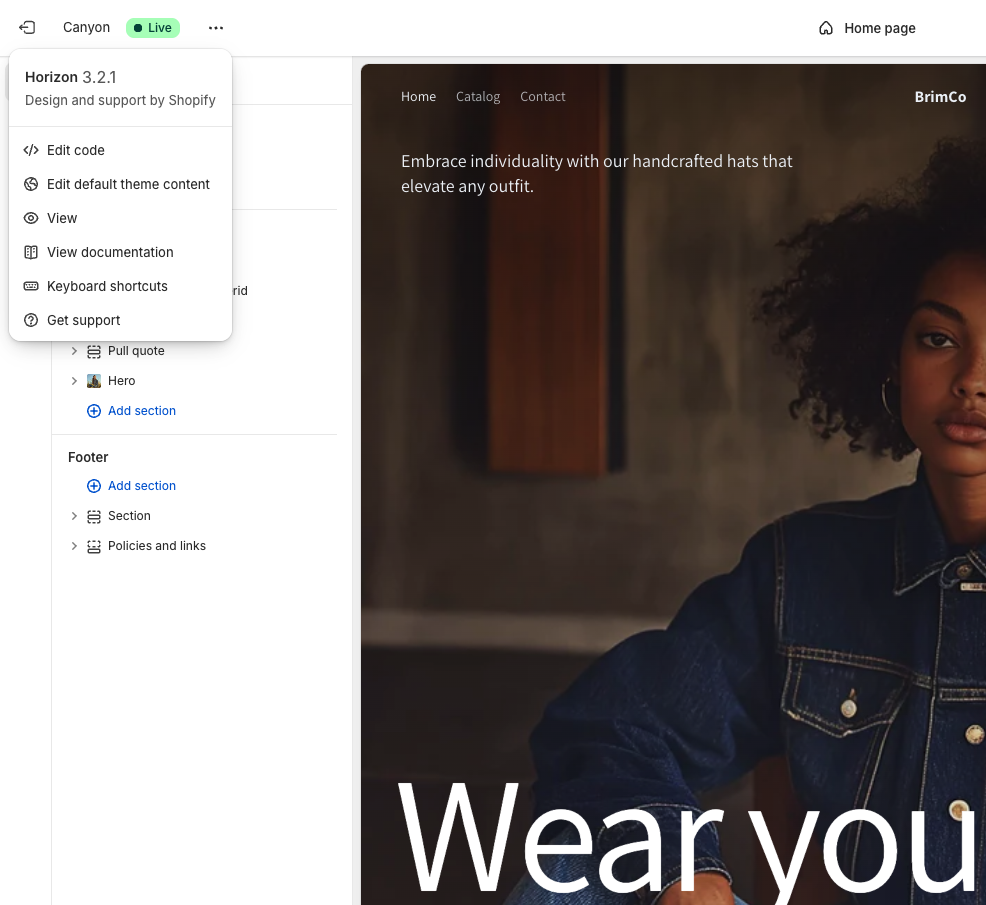This screenshot has height=905, width=986.
Task: Expand the Section under Footer
Action: 74,515
